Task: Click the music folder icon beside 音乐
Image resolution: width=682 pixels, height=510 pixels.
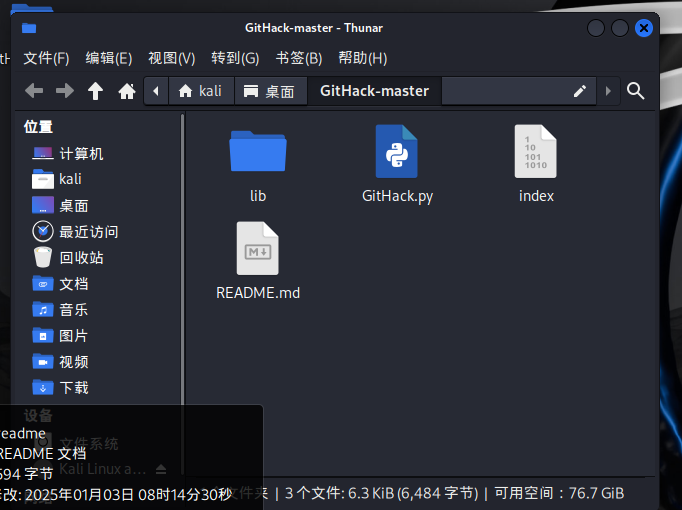Action: (43, 310)
